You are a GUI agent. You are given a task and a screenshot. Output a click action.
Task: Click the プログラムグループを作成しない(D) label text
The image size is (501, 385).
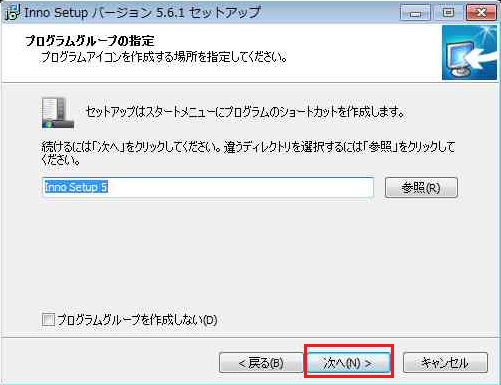(x=137, y=320)
